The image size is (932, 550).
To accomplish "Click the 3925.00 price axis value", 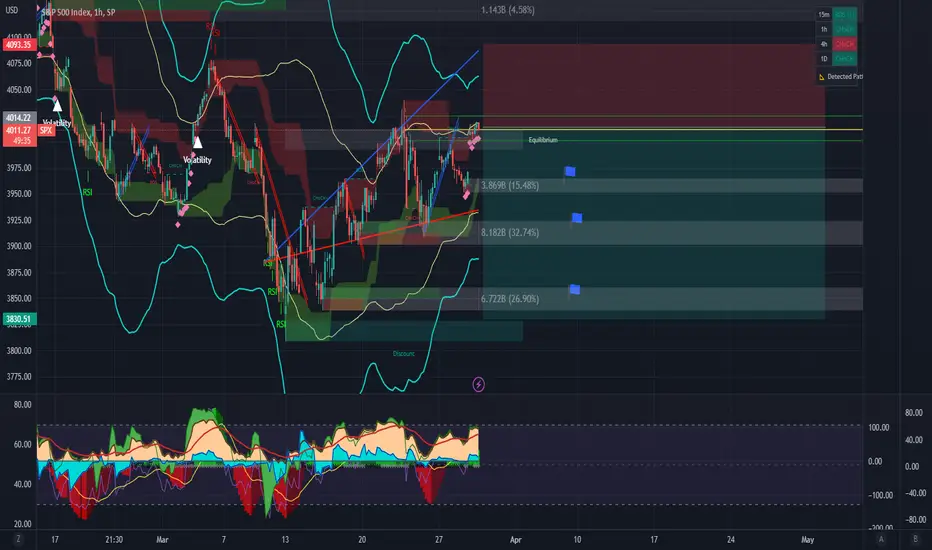I will (x=19, y=221).
